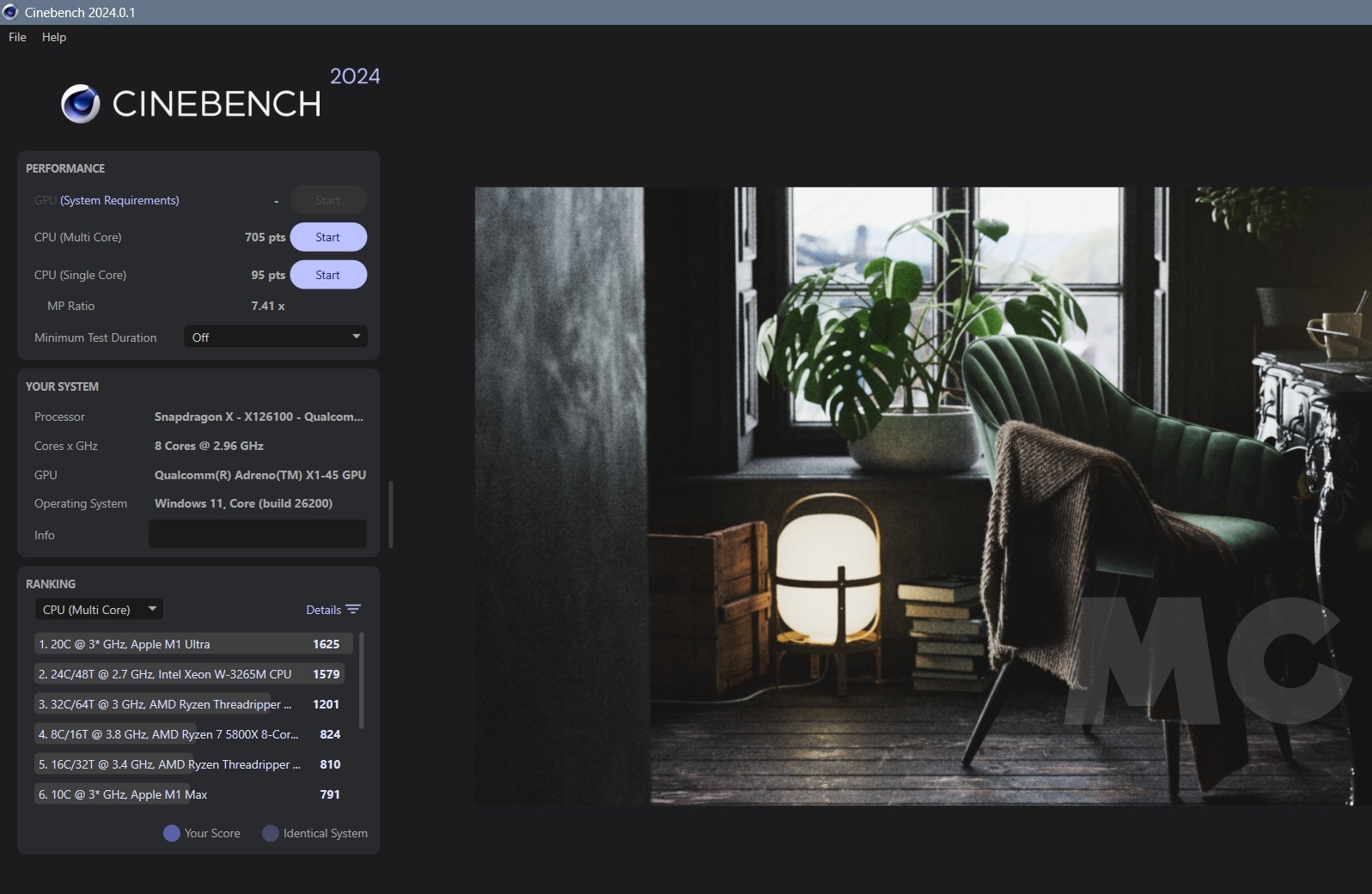This screenshot has height=894, width=1372.
Task: Click the disabled GPU Start button
Action: (x=328, y=200)
